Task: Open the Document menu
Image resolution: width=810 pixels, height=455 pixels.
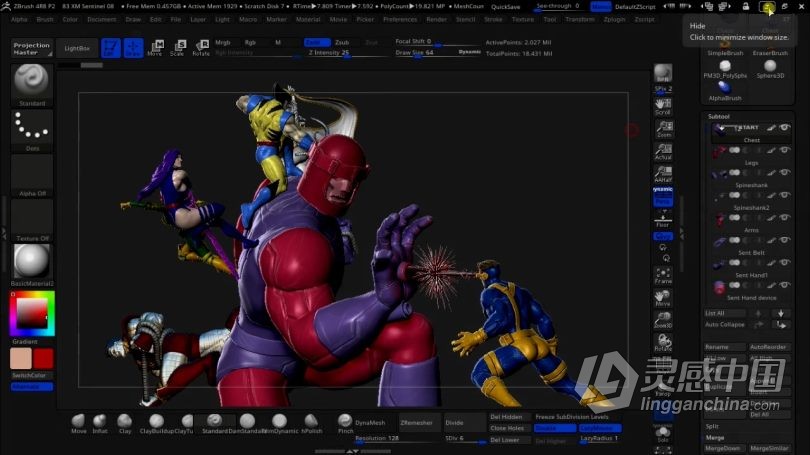Action: coord(102,19)
